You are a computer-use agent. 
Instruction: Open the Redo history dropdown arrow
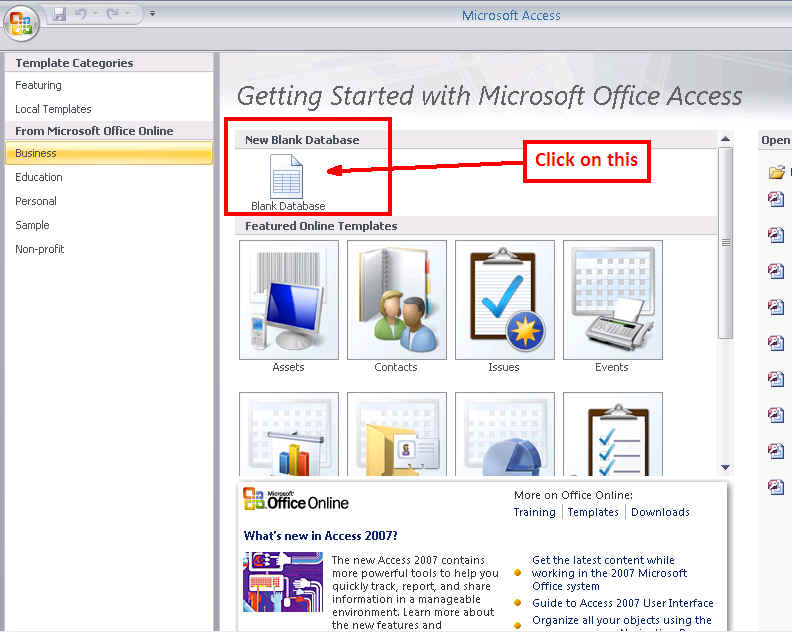127,14
